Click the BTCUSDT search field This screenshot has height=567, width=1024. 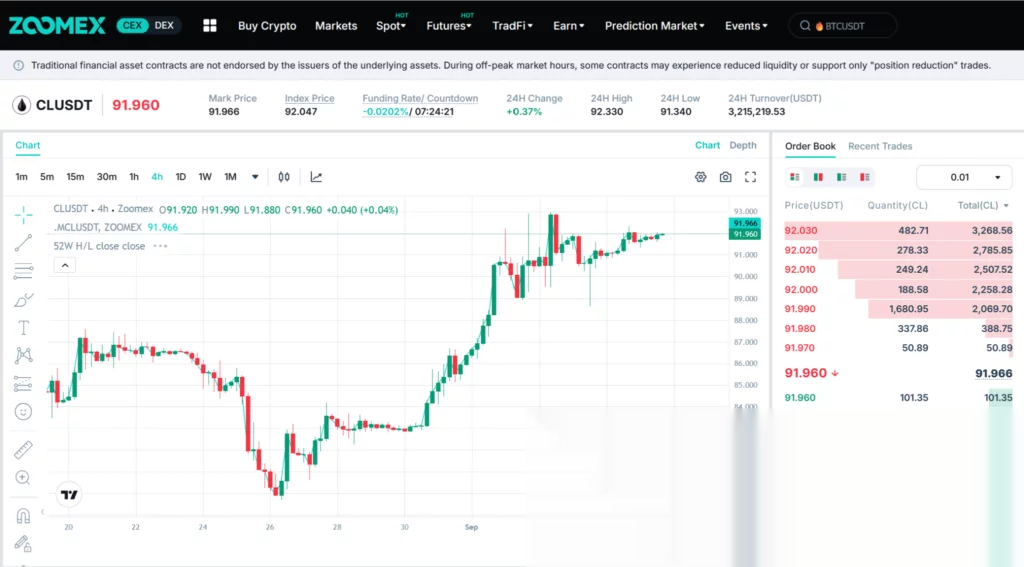click(842, 25)
